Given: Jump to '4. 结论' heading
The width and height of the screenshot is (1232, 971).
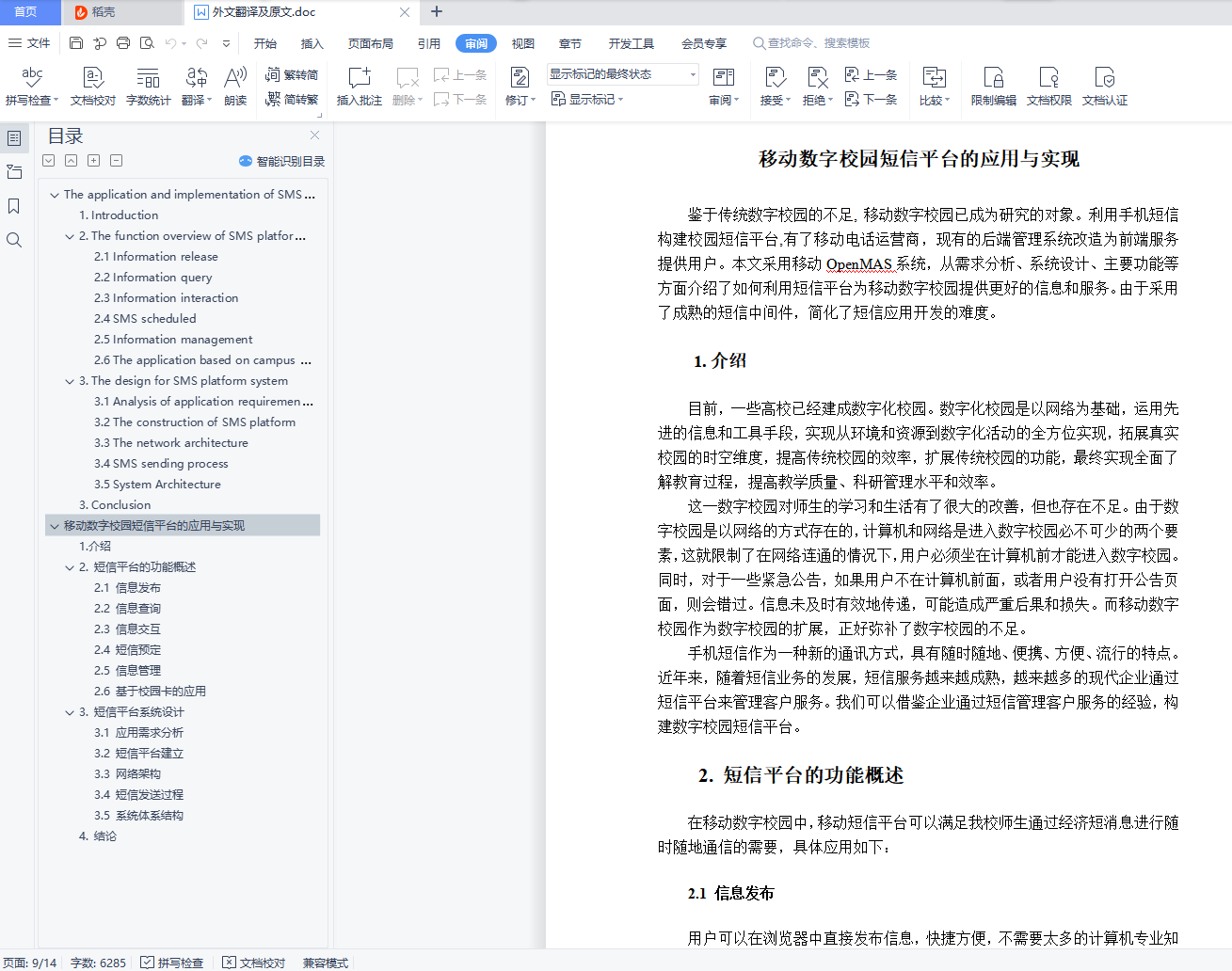Looking at the screenshot, I should pyautogui.click(x=98, y=836).
